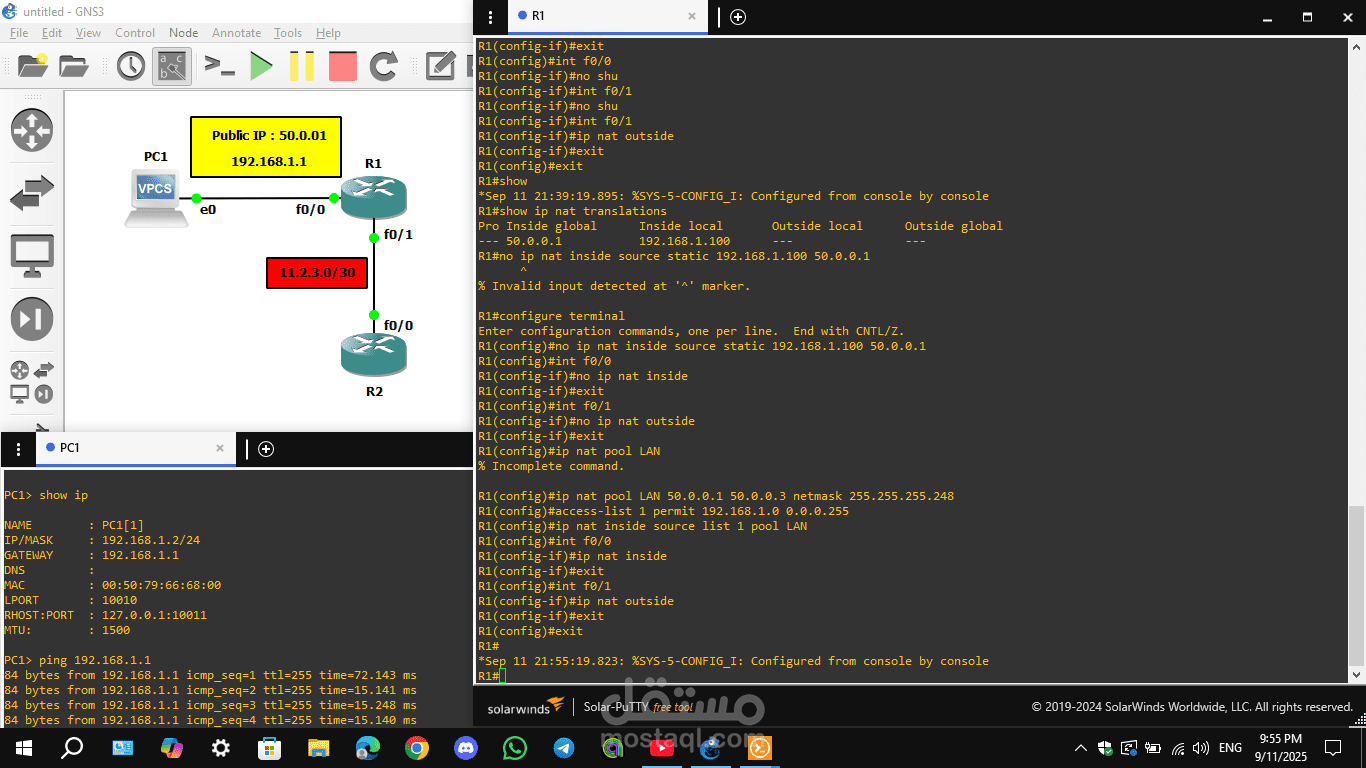Start all nodes with the green play icon
The image size is (1366, 768).
click(262, 67)
